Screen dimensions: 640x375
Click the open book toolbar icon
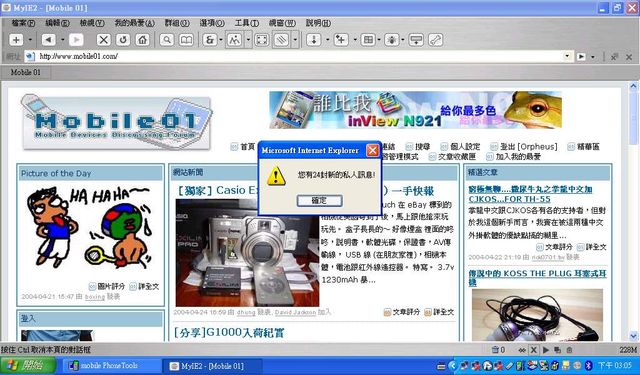point(186,40)
